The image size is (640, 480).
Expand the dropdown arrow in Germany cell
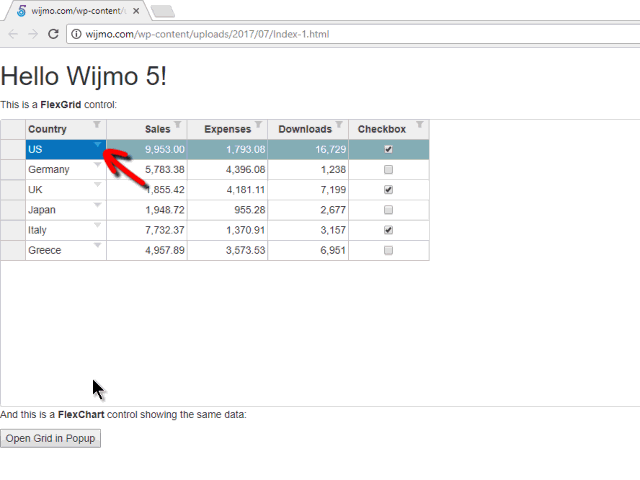pos(98,165)
